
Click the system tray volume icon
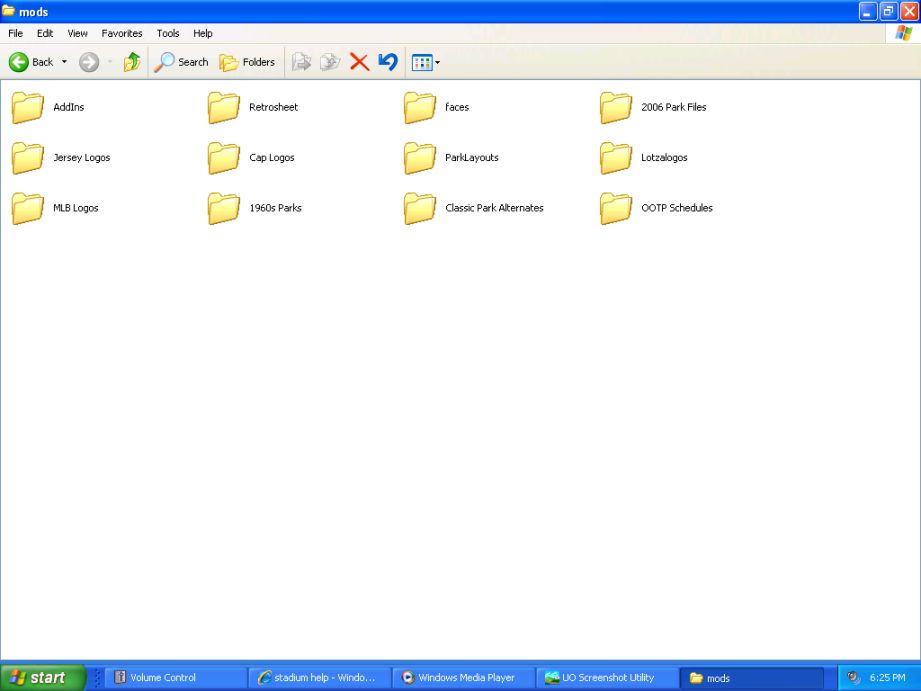[853, 677]
